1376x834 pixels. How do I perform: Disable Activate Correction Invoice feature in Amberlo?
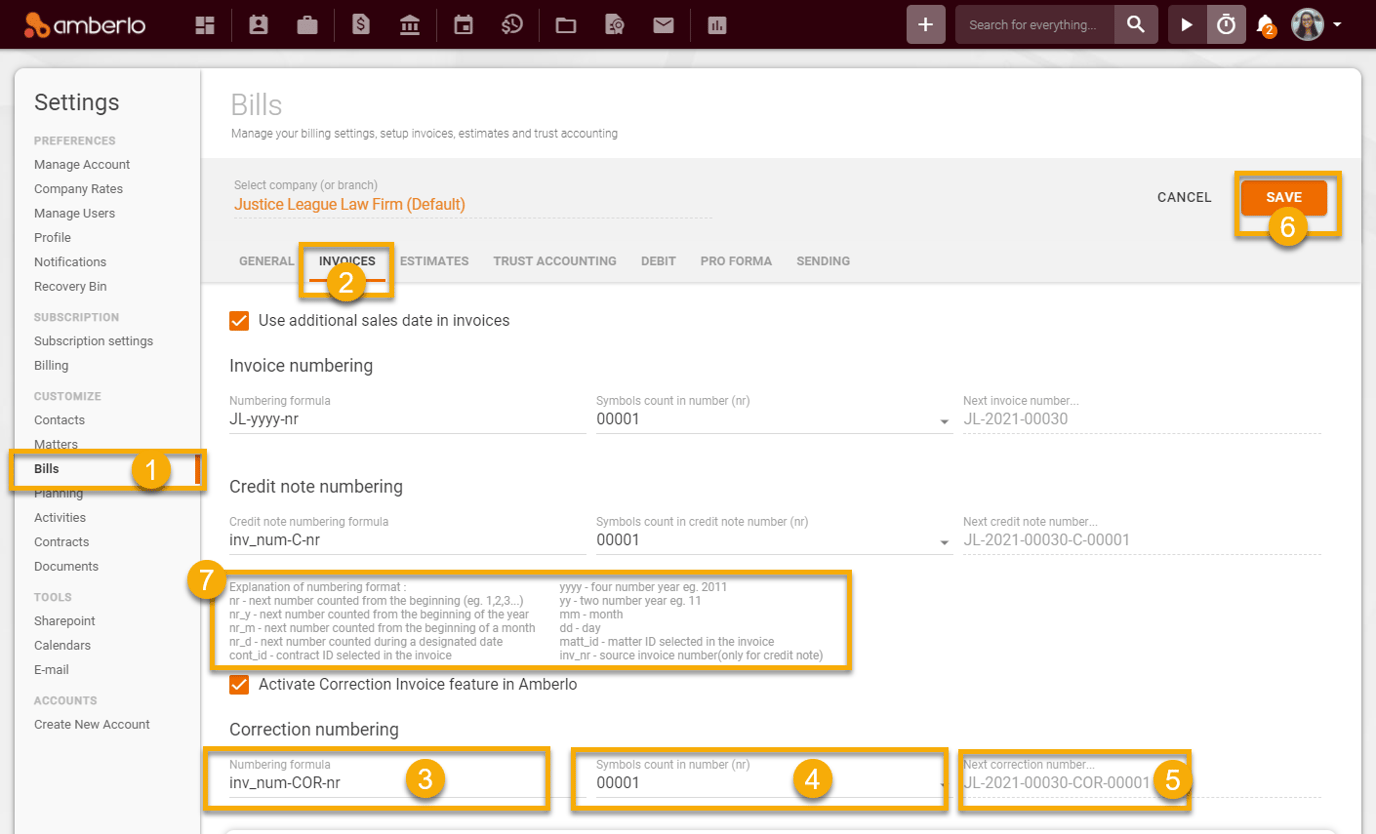pos(238,684)
